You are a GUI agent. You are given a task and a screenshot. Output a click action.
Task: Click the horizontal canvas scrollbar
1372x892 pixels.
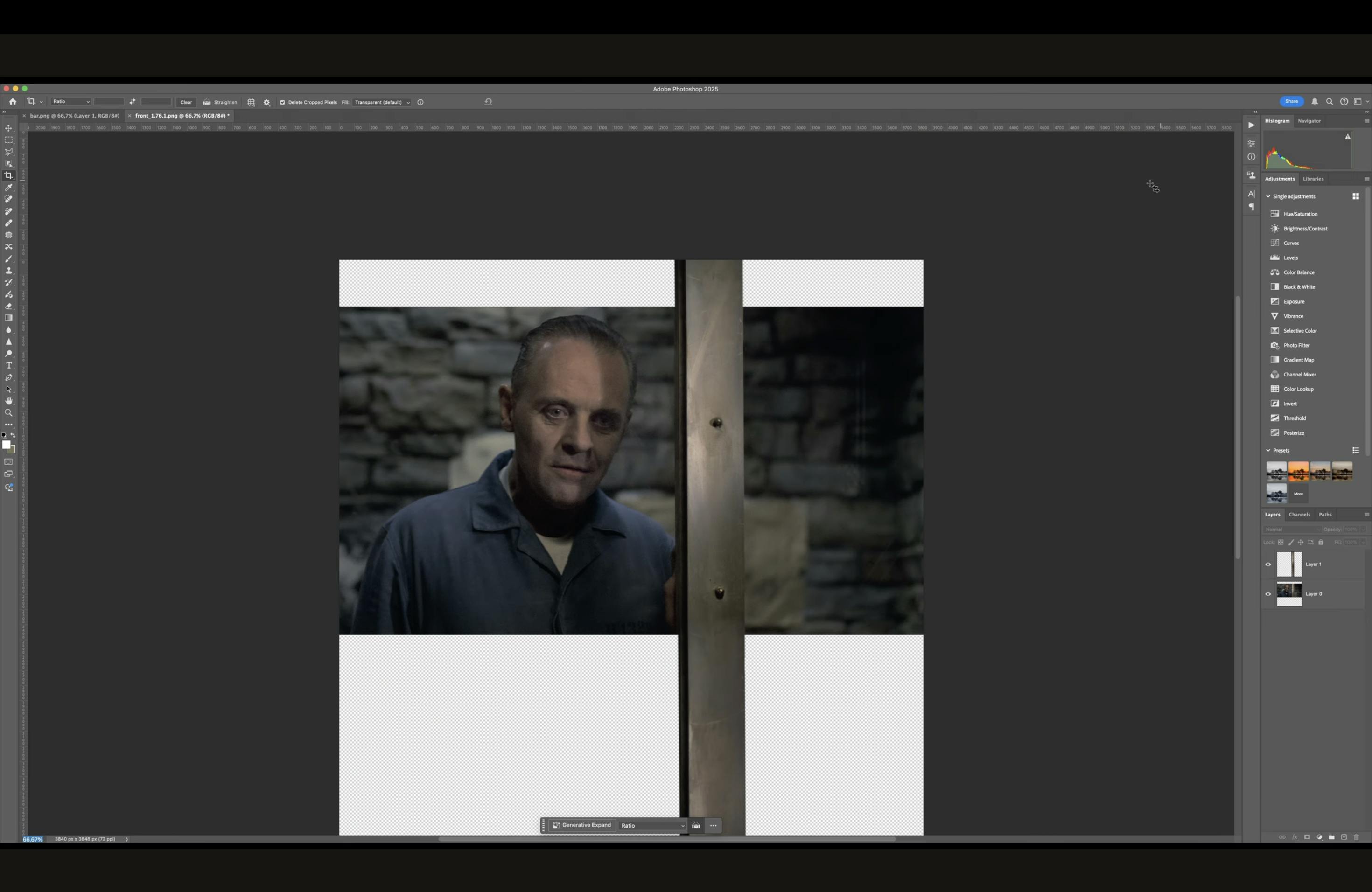pos(667,839)
